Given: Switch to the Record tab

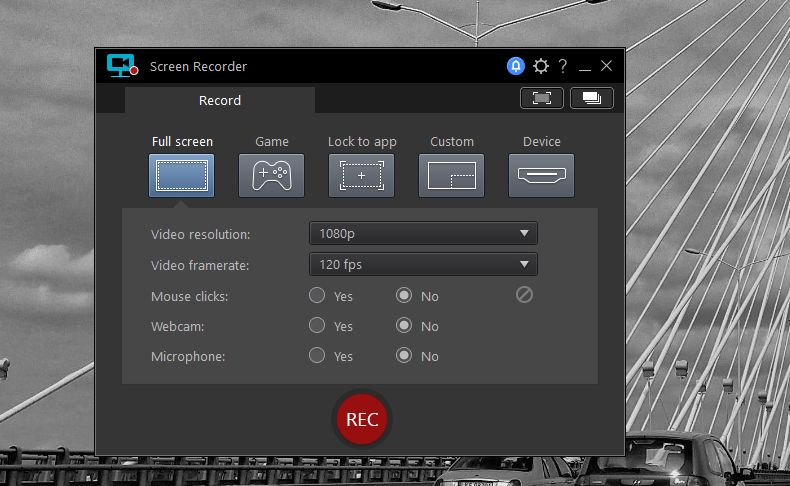Looking at the screenshot, I should [220, 100].
